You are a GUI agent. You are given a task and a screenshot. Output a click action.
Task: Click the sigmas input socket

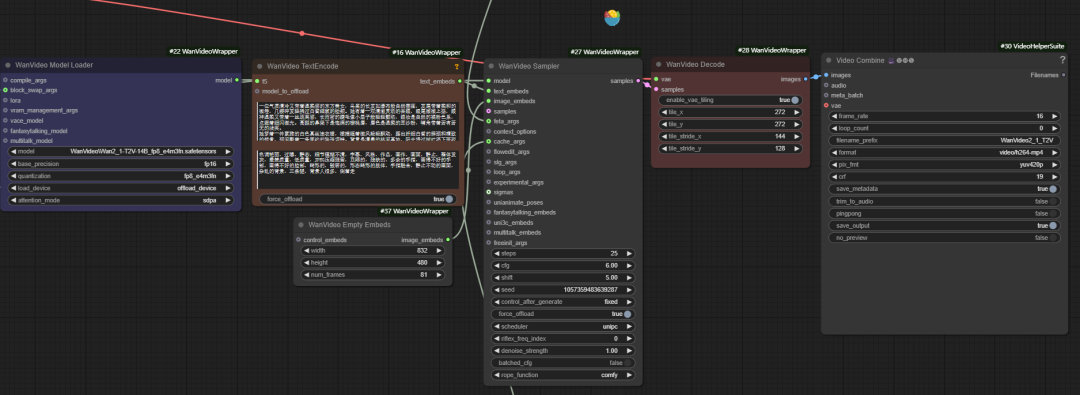coord(488,192)
